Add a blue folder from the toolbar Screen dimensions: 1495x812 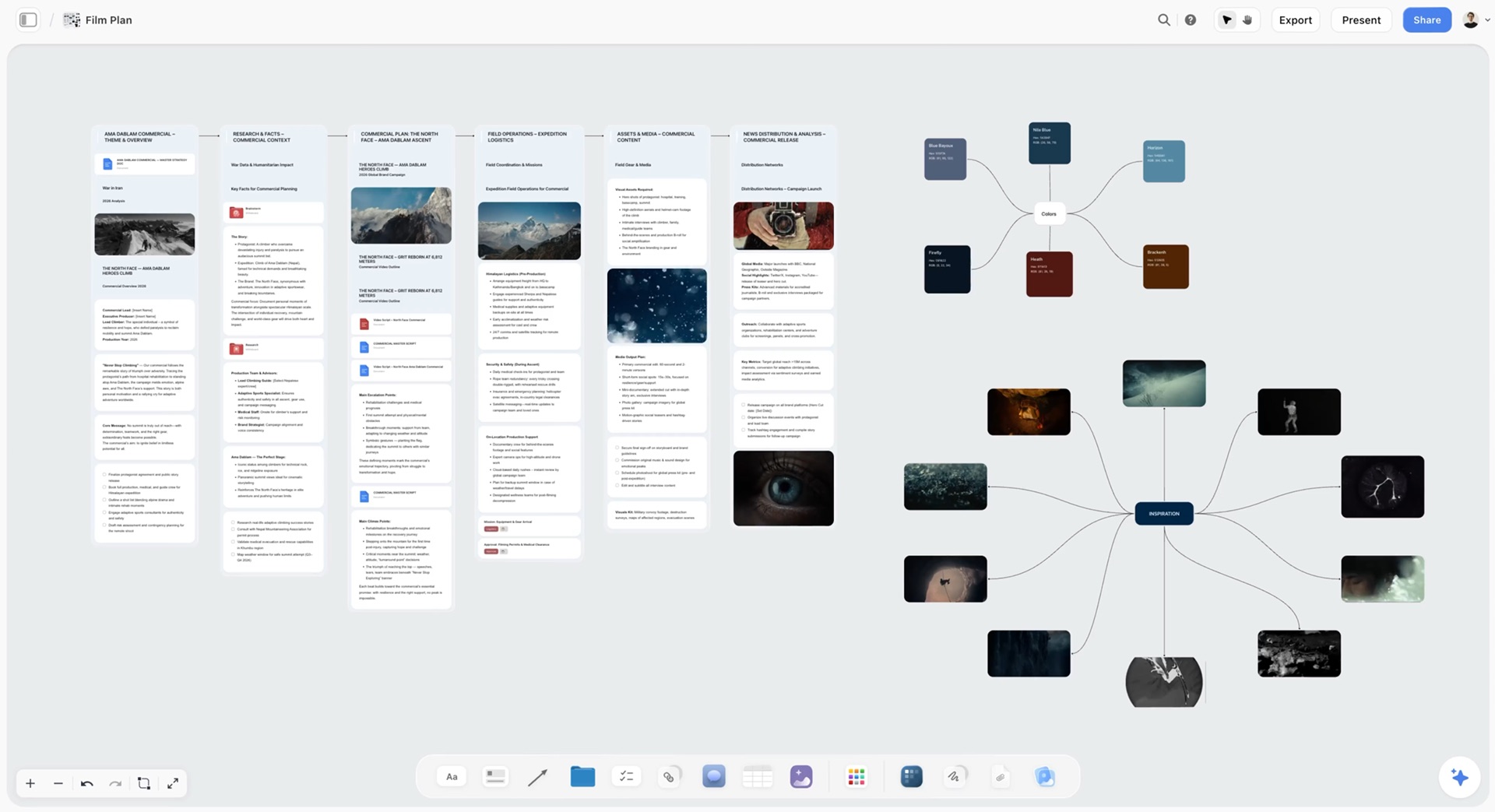point(582,776)
